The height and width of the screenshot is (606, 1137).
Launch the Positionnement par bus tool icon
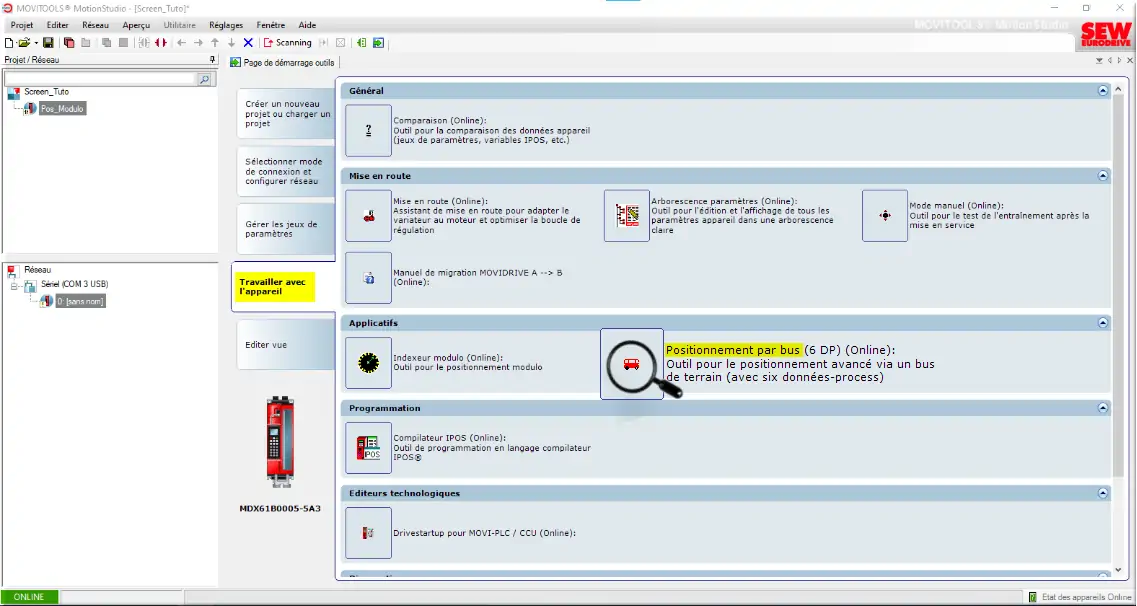632,364
